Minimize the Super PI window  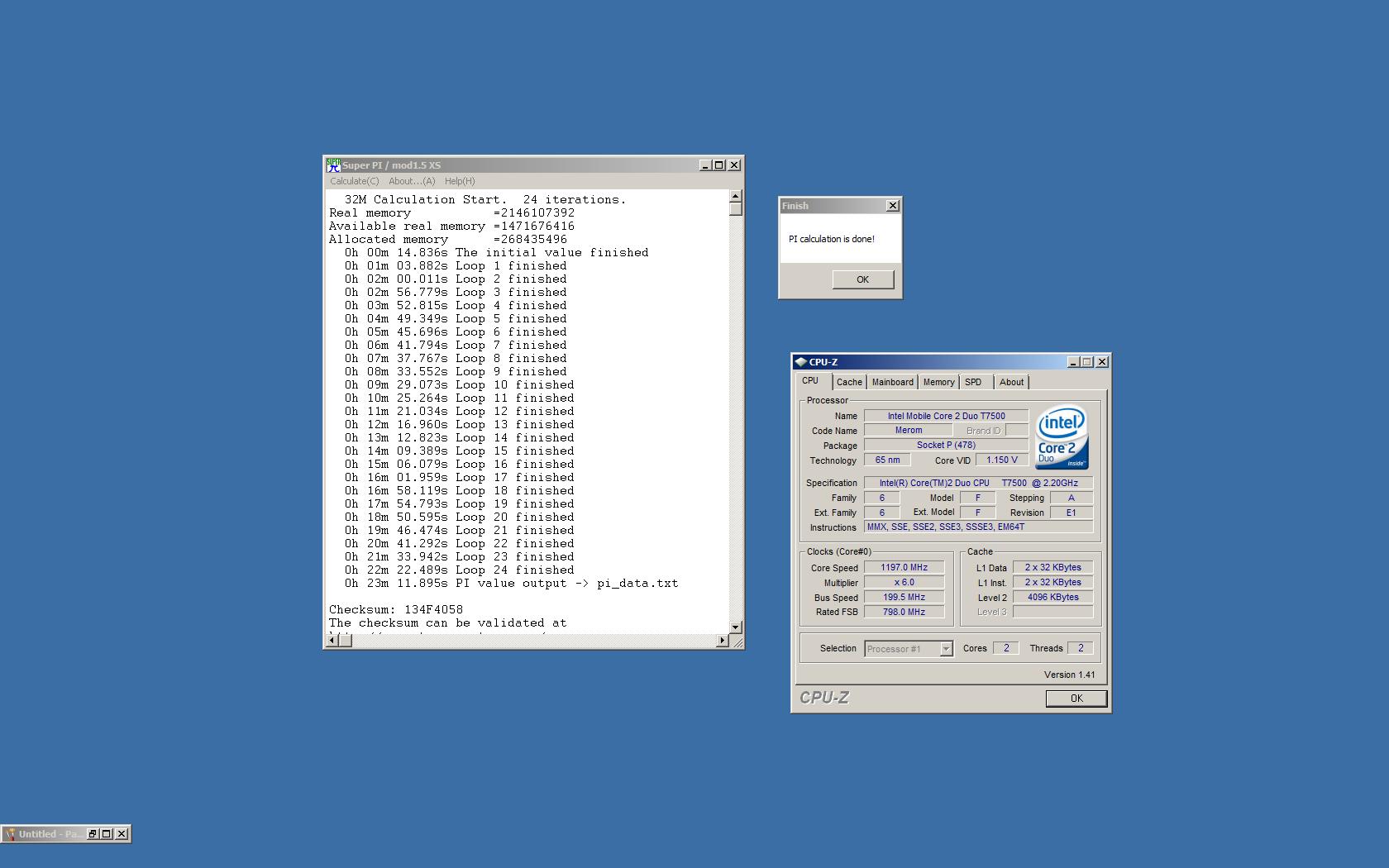pyautogui.click(x=705, y=165)
